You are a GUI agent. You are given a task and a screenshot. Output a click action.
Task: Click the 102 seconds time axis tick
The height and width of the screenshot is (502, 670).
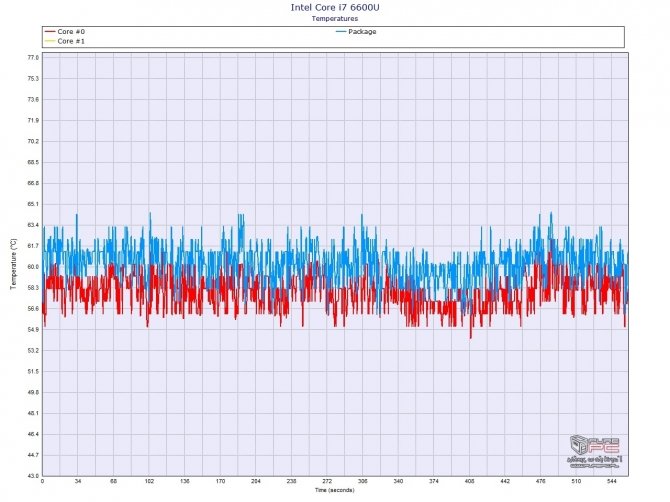149,481
